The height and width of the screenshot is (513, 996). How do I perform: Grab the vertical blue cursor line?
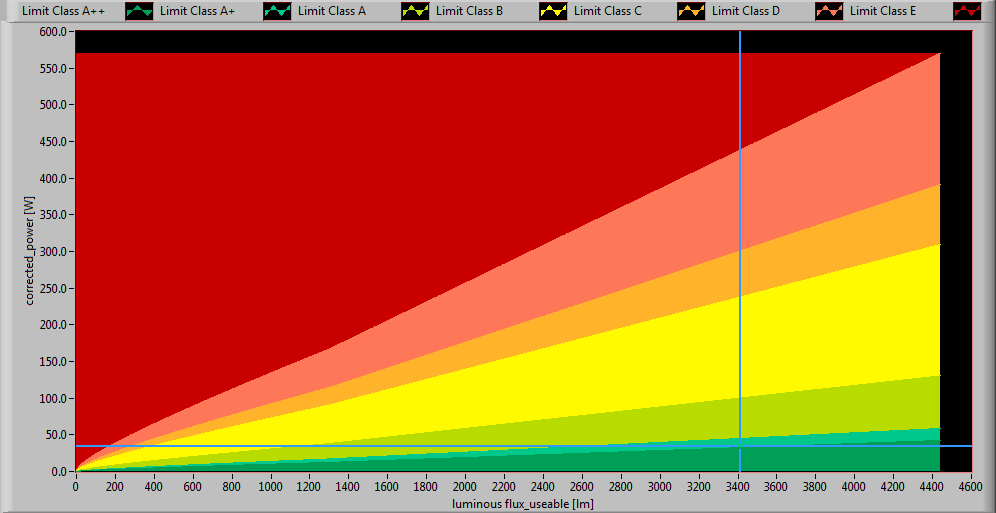(740, 200)
